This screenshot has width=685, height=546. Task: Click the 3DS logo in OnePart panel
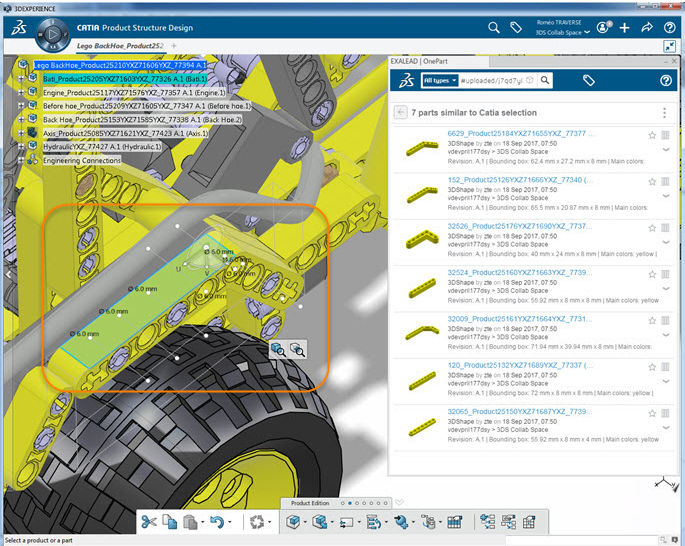click(407, 80)
